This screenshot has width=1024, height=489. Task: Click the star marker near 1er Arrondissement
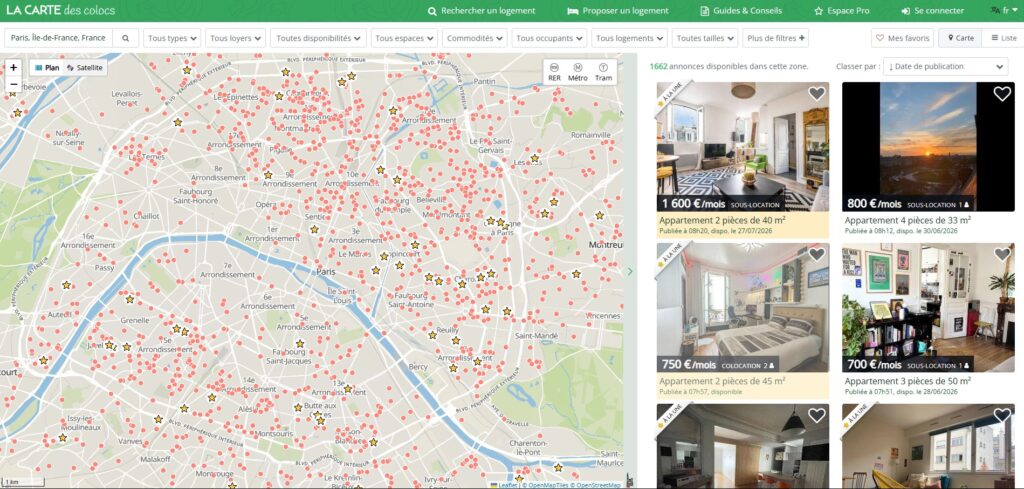click(x=314, y=230)
